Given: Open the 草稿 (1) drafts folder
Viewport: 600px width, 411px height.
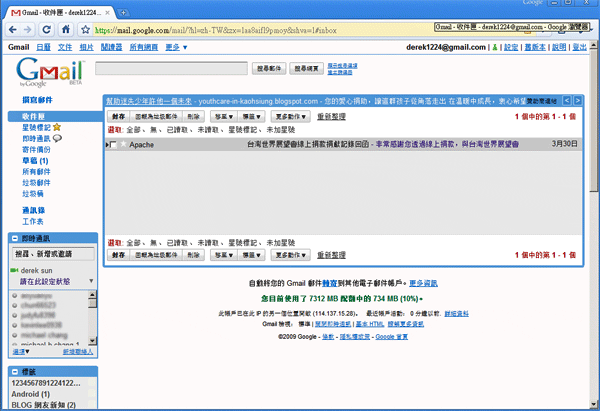Looking at the screenshot, I should (35, 160).
